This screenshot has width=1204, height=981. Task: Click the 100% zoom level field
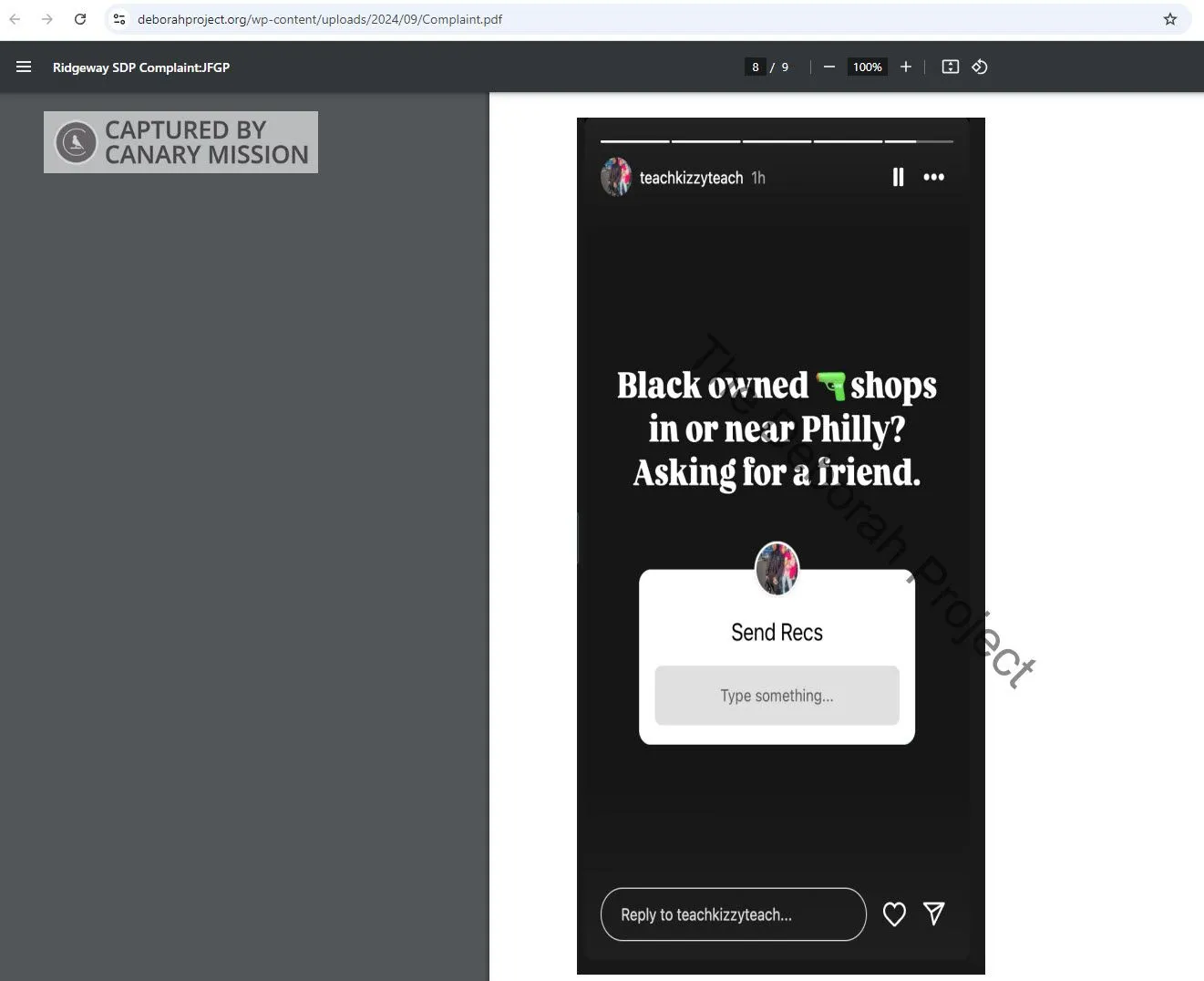[867, 67]
